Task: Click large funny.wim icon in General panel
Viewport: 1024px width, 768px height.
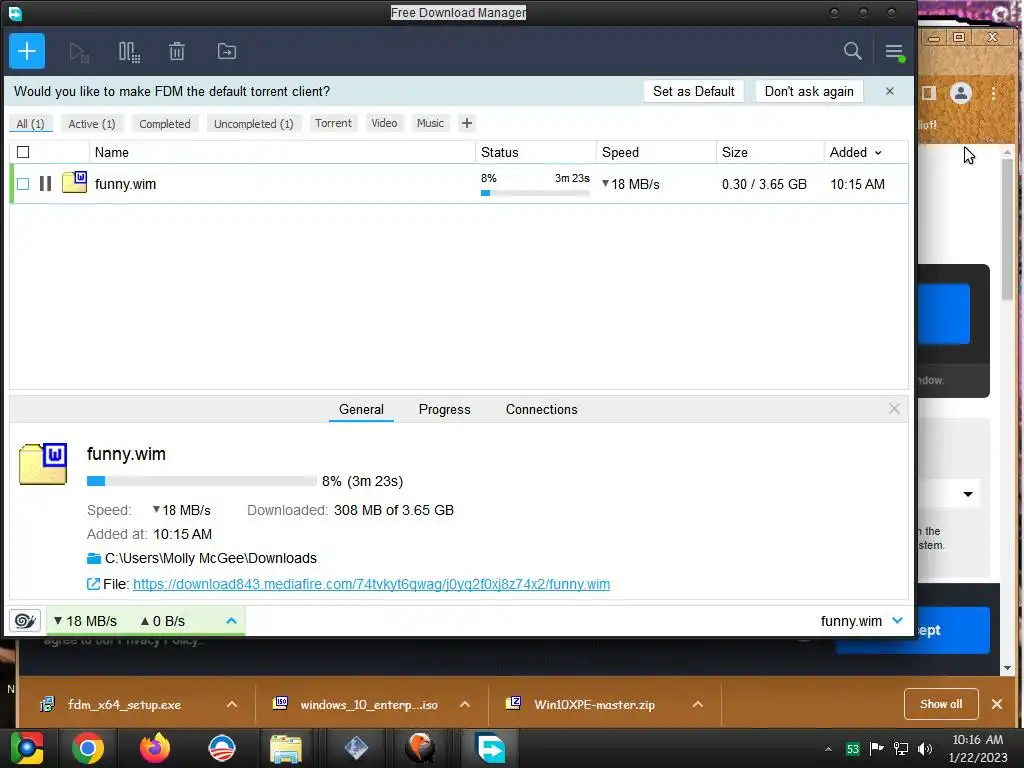Action: pyautogui.click(x=43, y=464)
